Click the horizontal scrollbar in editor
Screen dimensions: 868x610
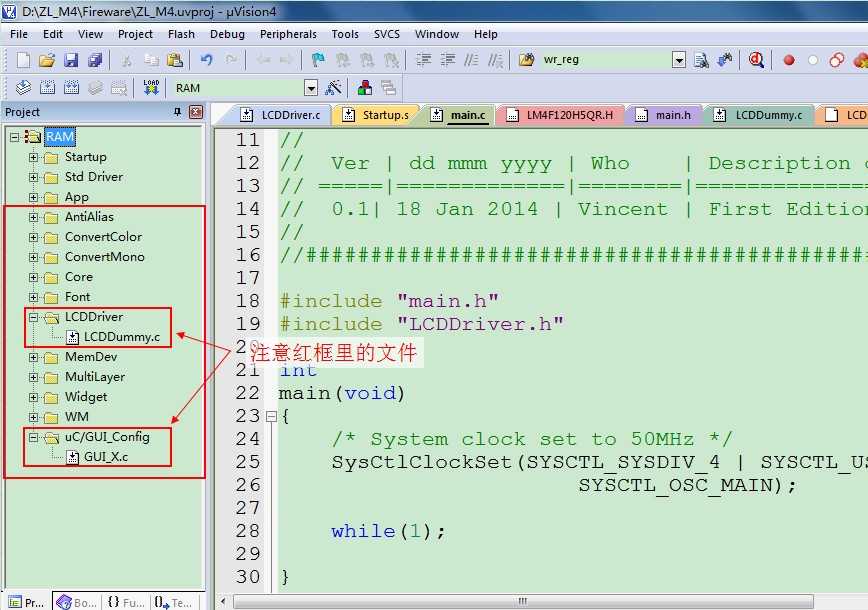tap(520, 602)
